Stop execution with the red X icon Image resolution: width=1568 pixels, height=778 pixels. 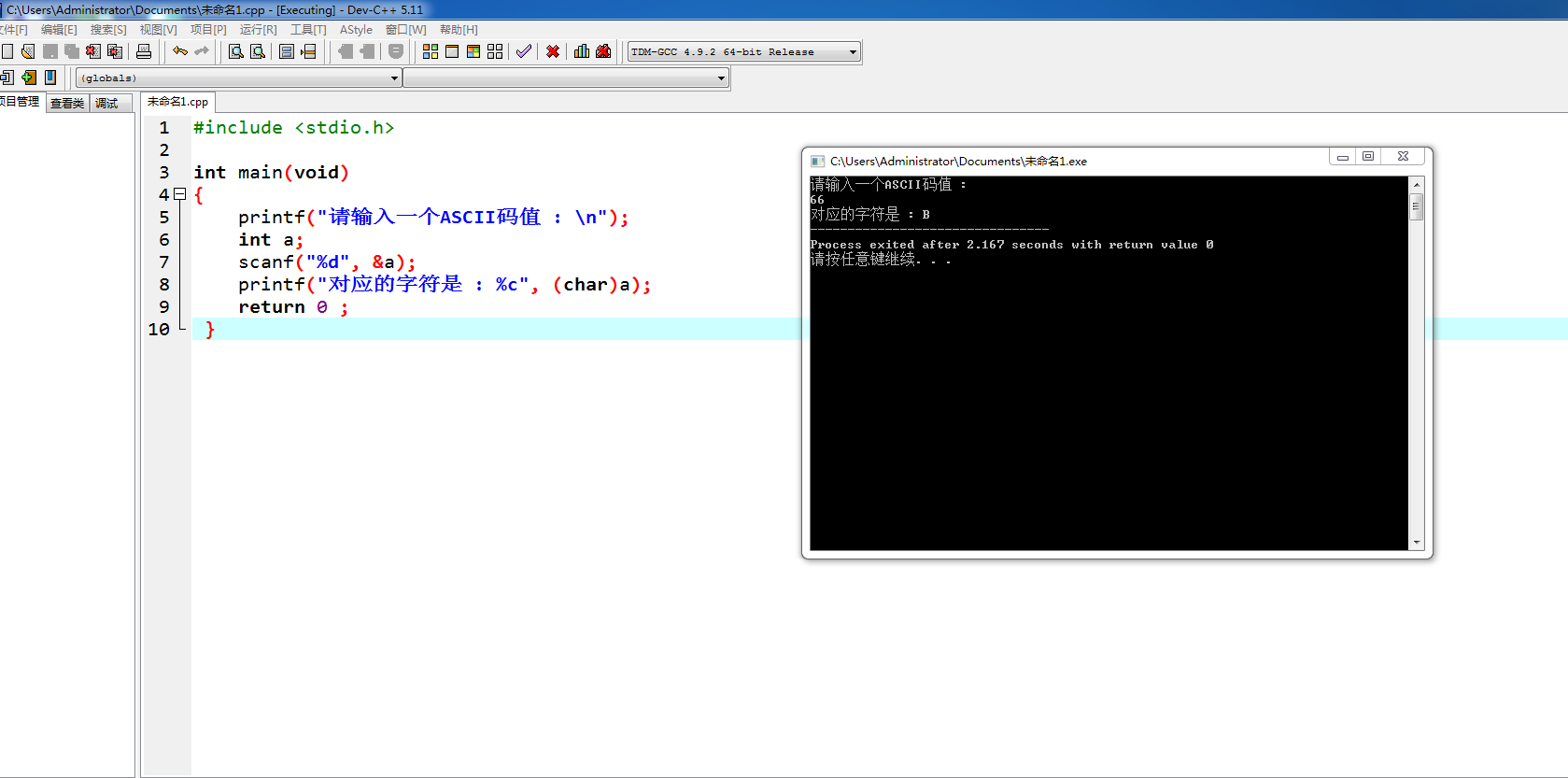tap(553, 51)
